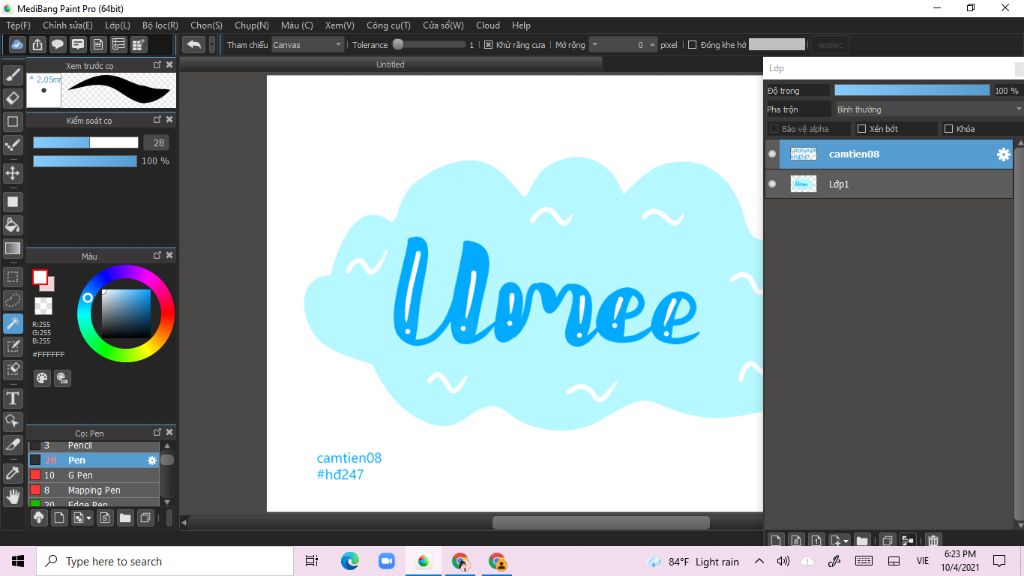Image resolution: width=1024 pixels, height=576 pixels.
Task: Click the cloud save icon
Action: pos(17,44)
